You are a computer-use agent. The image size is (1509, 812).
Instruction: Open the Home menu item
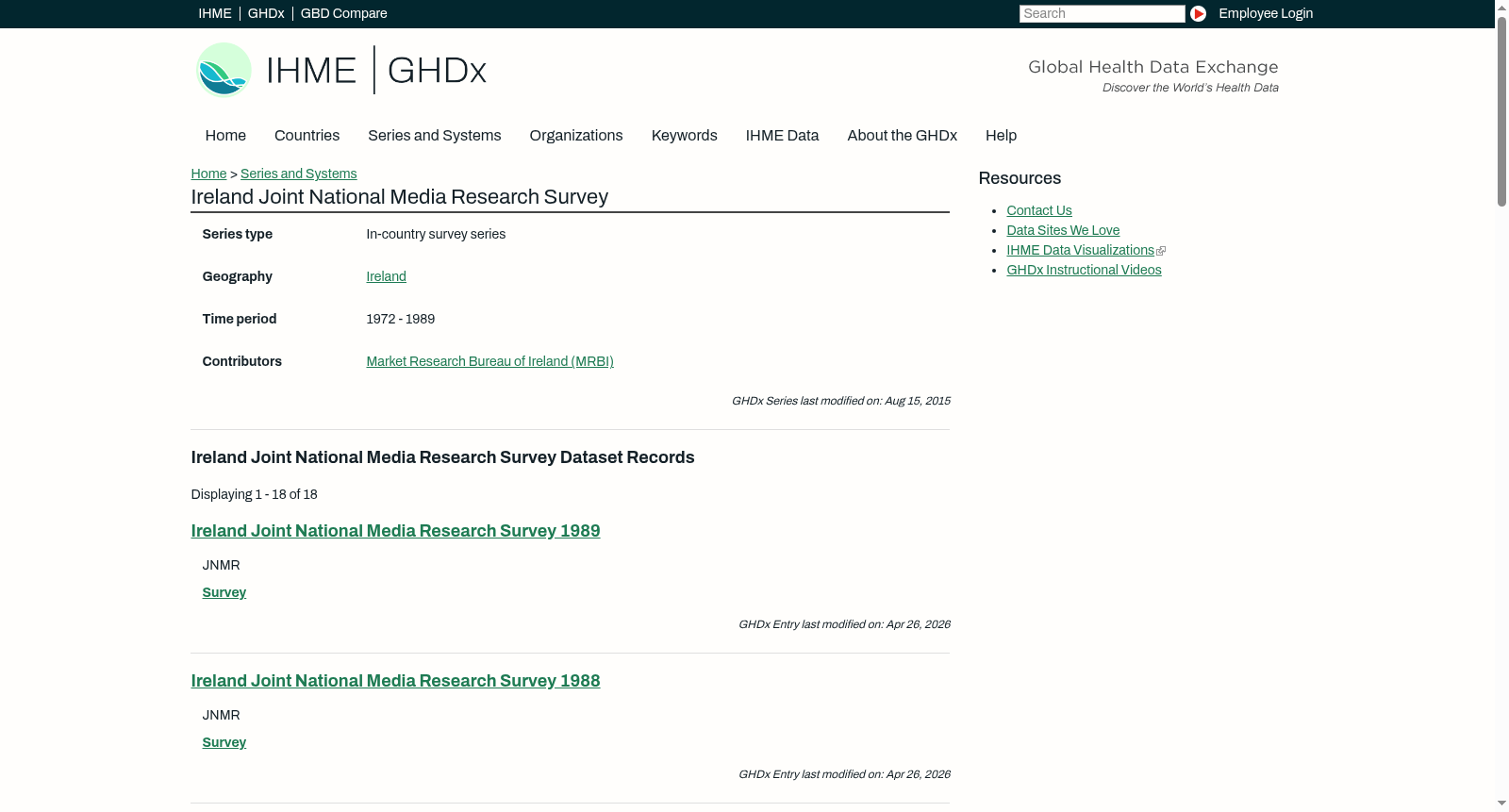225,136
